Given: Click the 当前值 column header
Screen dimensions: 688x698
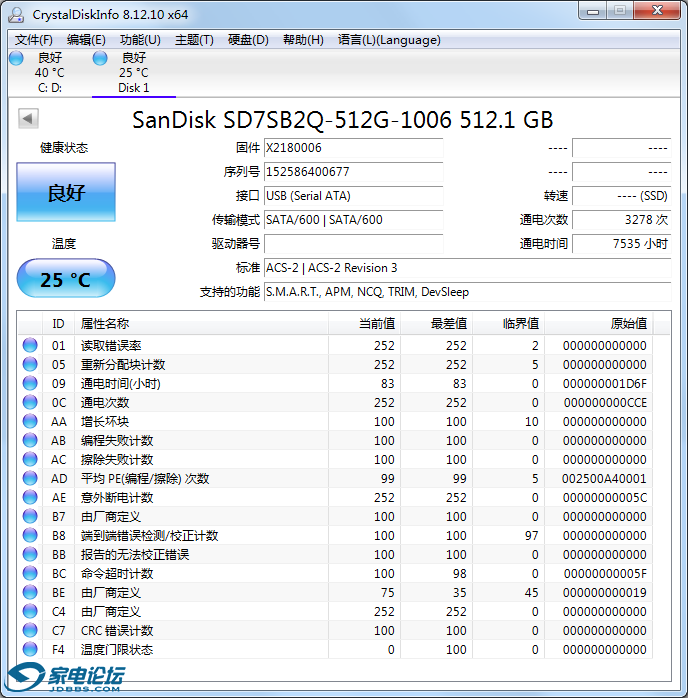Looking at the screenshot, I should click(x=364, y=324).
